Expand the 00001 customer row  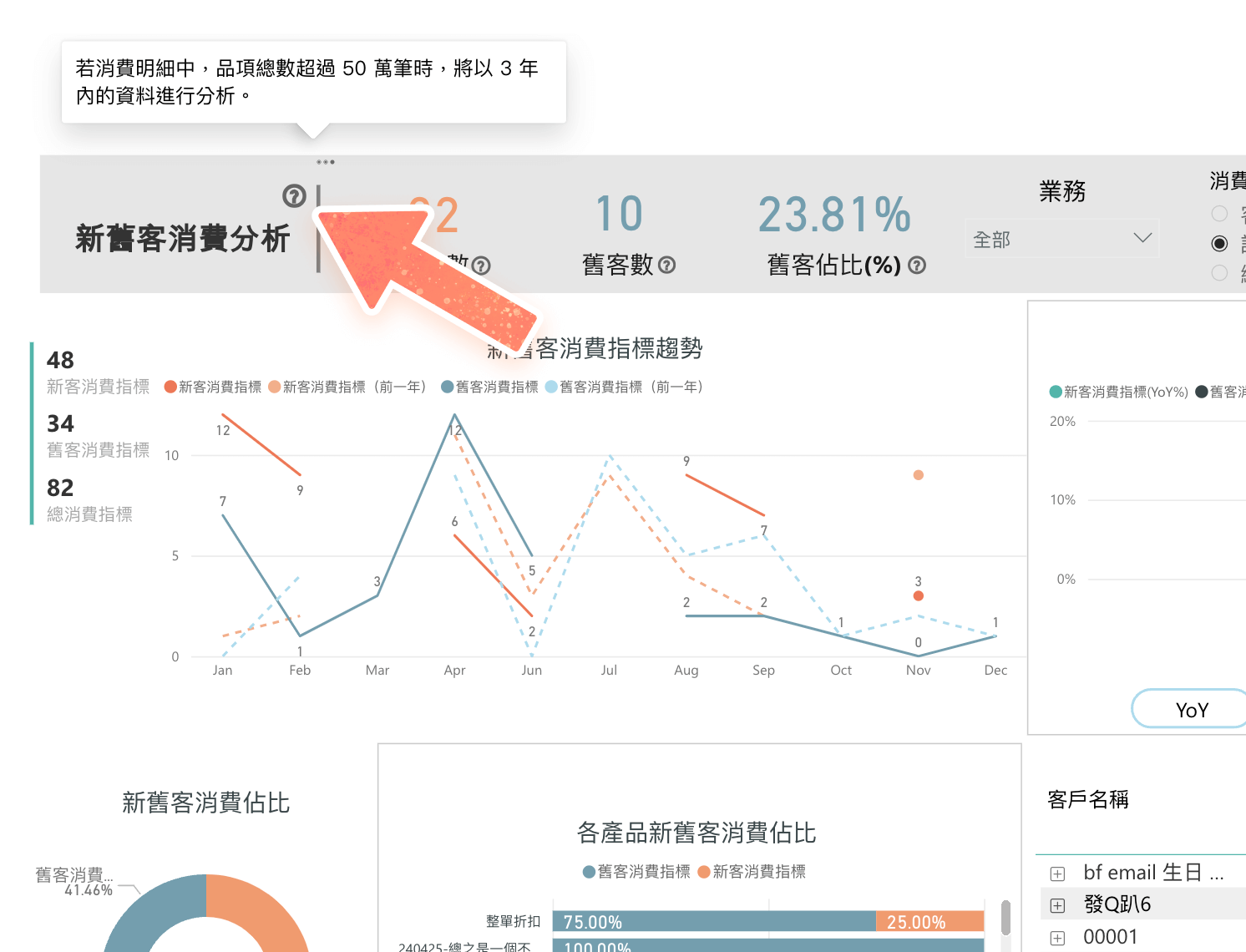(x=1057, y=938)
